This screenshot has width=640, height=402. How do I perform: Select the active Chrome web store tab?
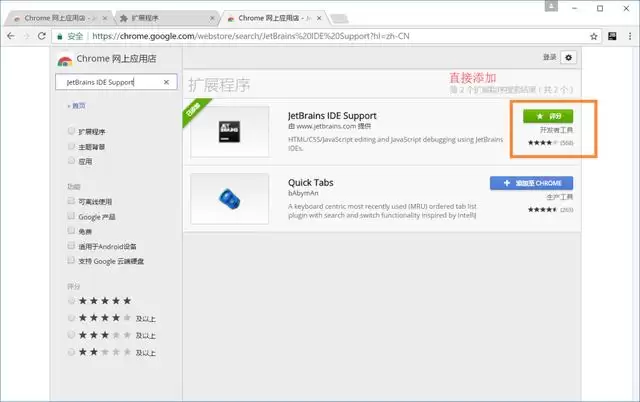(x=273, y=18)
